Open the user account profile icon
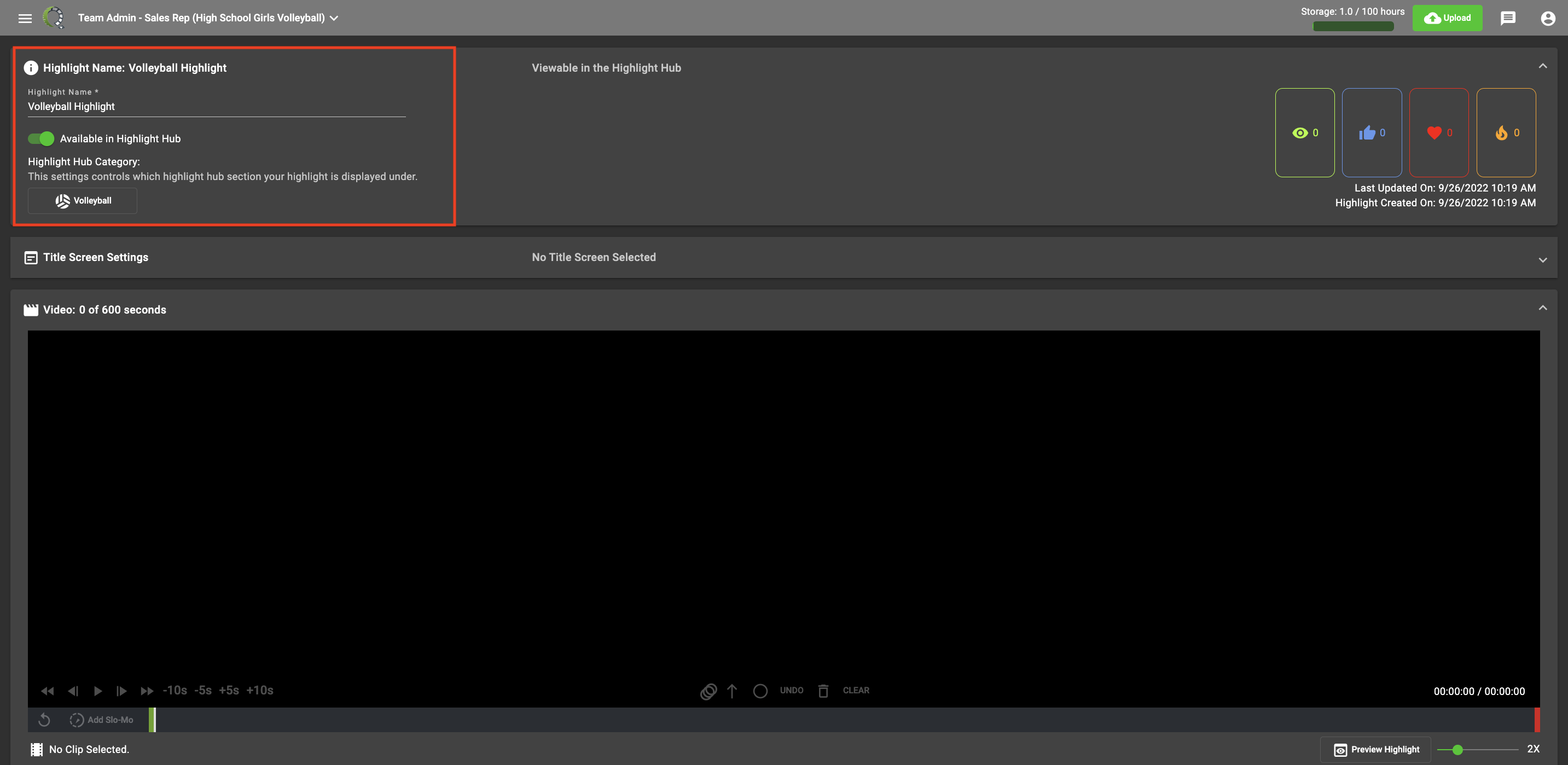 click(x=1548, y=18)
